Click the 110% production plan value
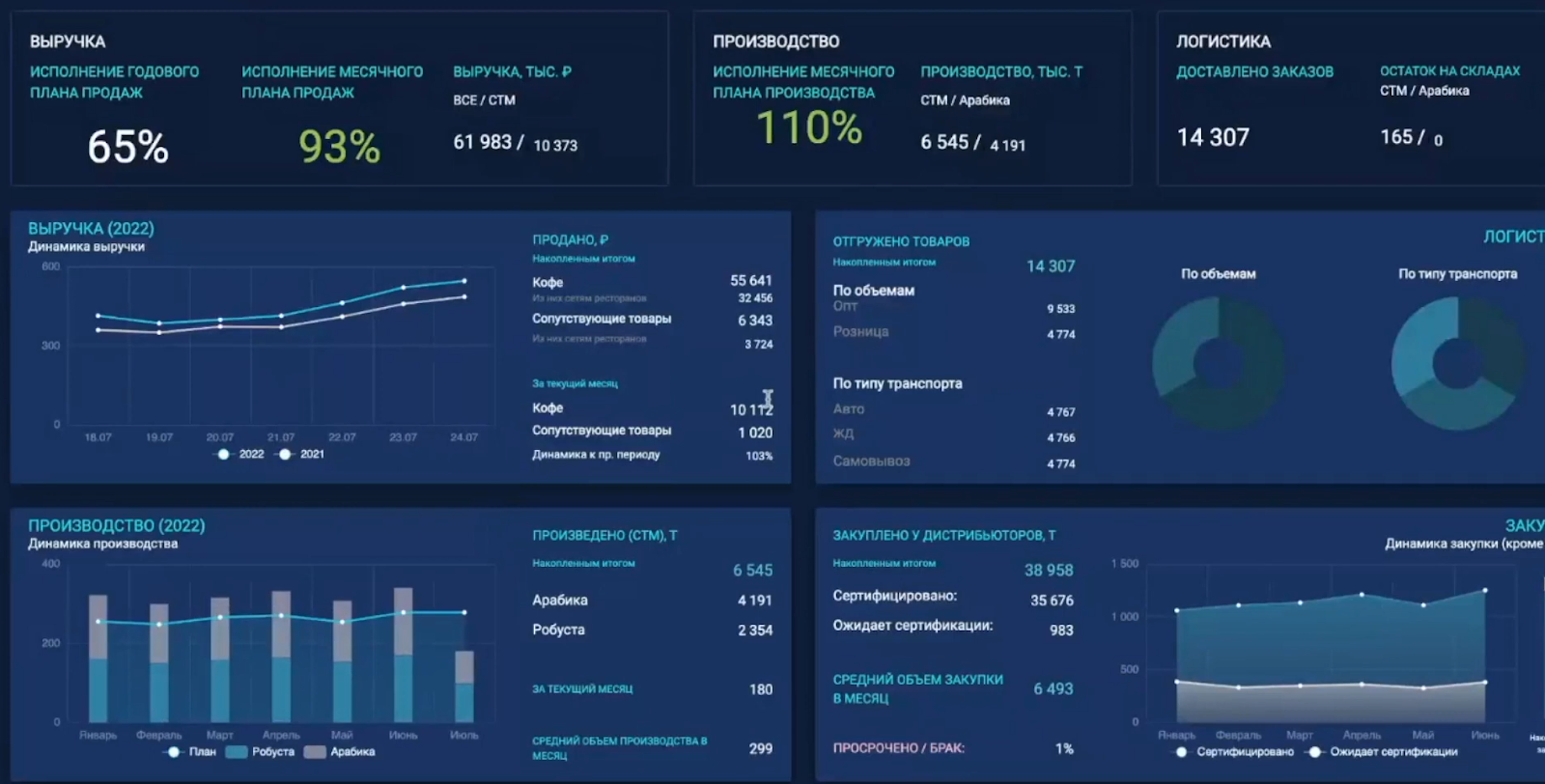The height and width of the screenshot is (784, 1545). pos(808,128)
